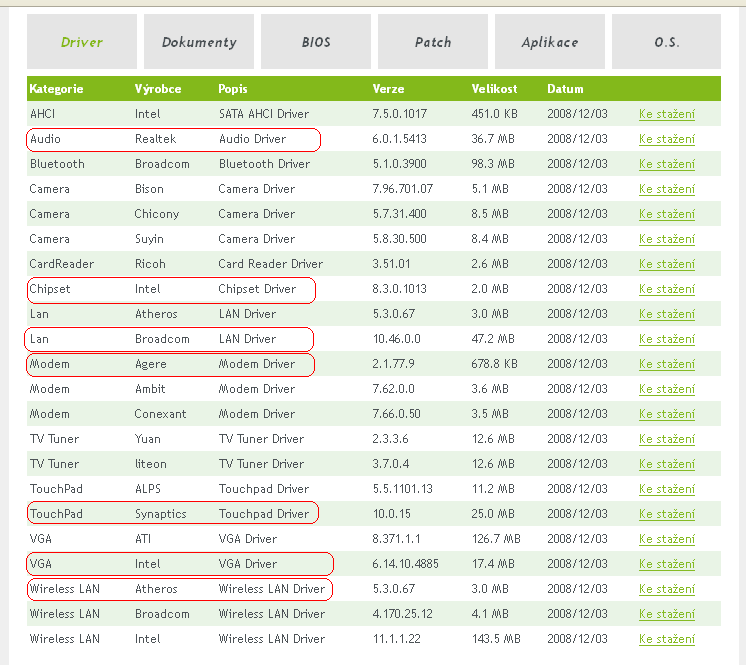This screenshot has width=746, height=665.
Task: Click the CardReader category cell
Action: pos(62,264)
